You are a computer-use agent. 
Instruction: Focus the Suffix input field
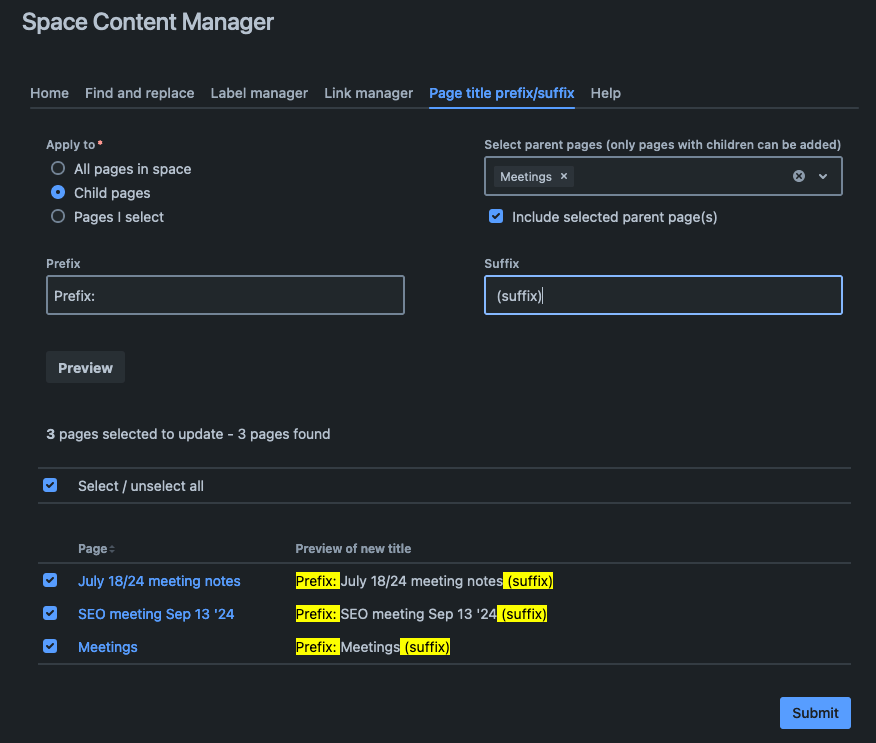663,295
